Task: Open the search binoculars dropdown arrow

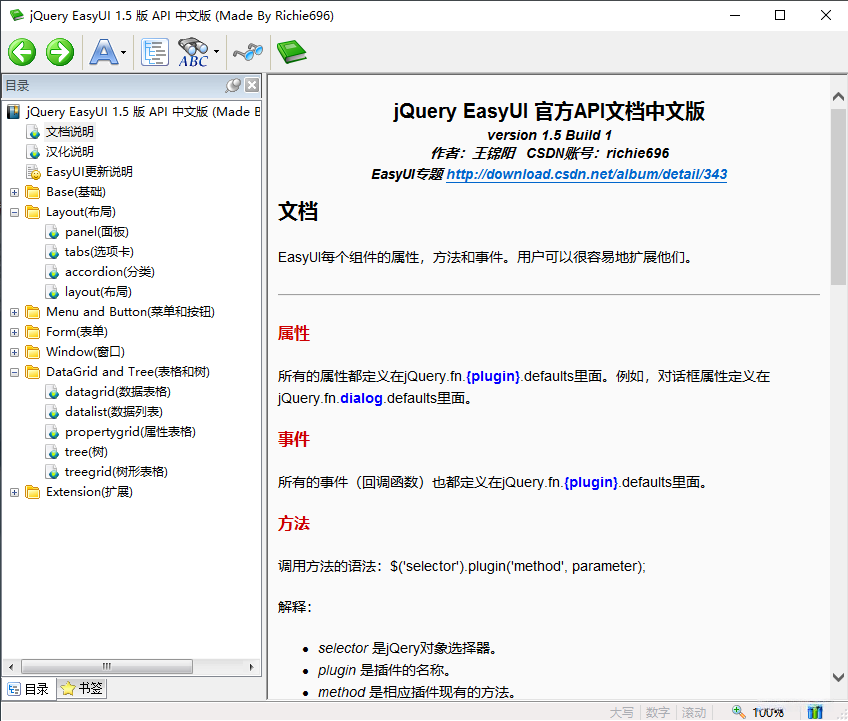Action: [216, 52]
